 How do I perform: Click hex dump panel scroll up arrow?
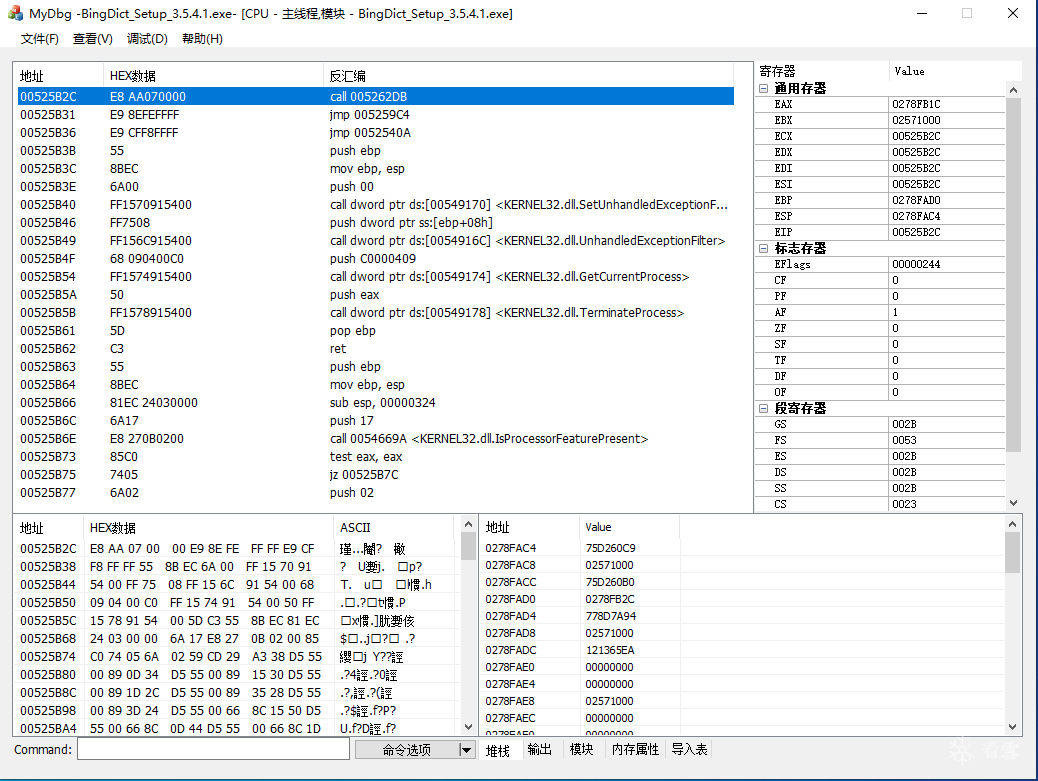click(x=468, y=524)
